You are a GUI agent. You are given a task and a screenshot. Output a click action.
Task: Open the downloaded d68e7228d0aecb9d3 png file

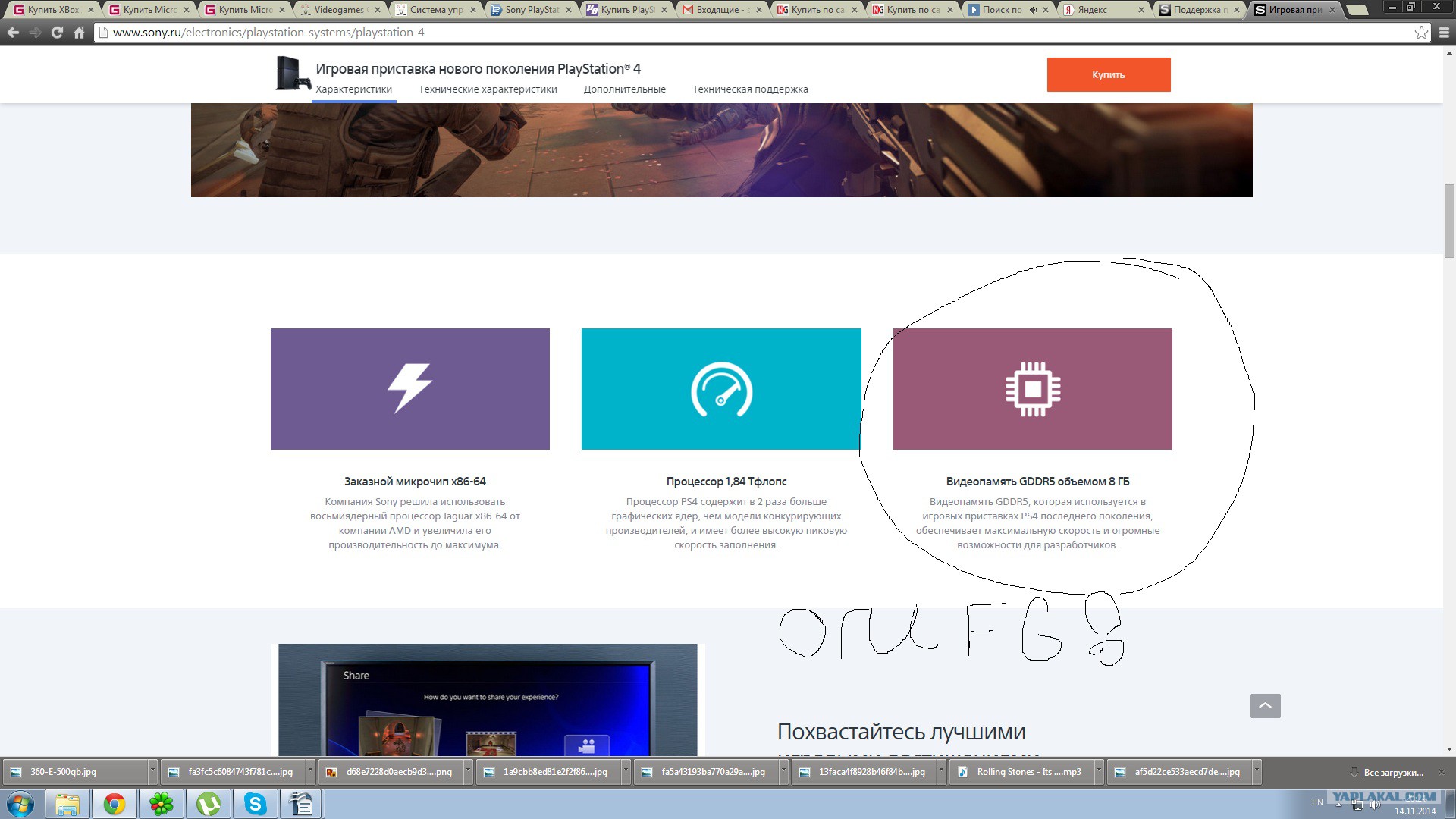(391, 772)
